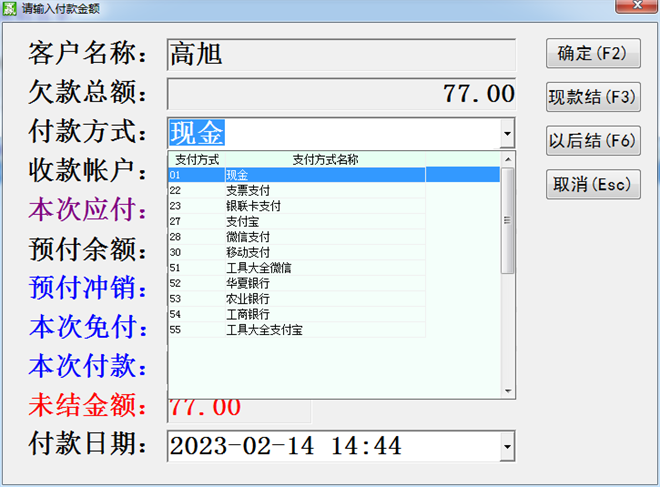Screen dimensions: 660x487
Task: Click the 取消(Esc) cancel button
Action: pyautogui.click(x=593, y=184)
